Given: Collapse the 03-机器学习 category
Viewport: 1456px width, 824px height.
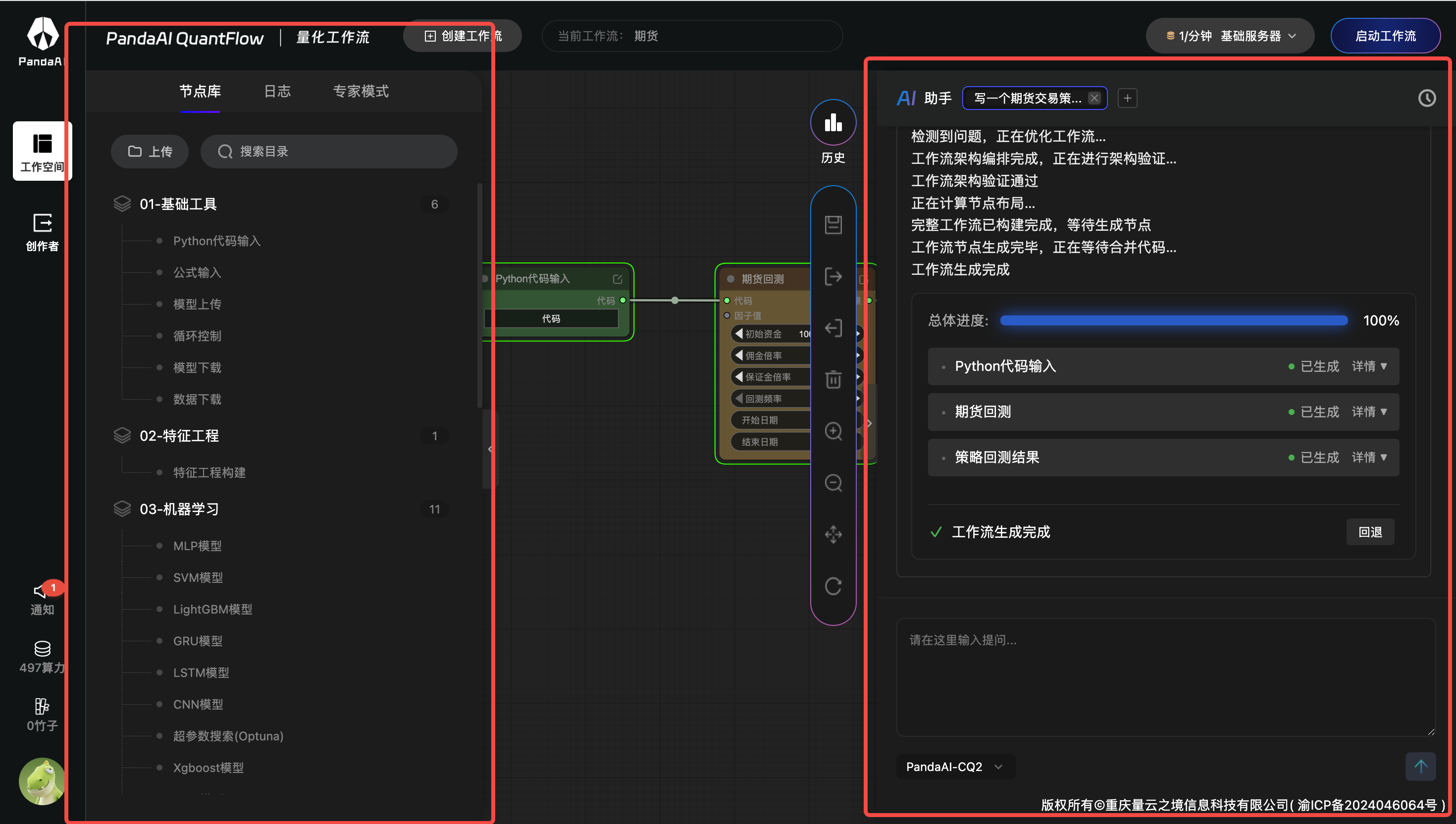Looking at the screenshot, I should [x=281, y=509].
